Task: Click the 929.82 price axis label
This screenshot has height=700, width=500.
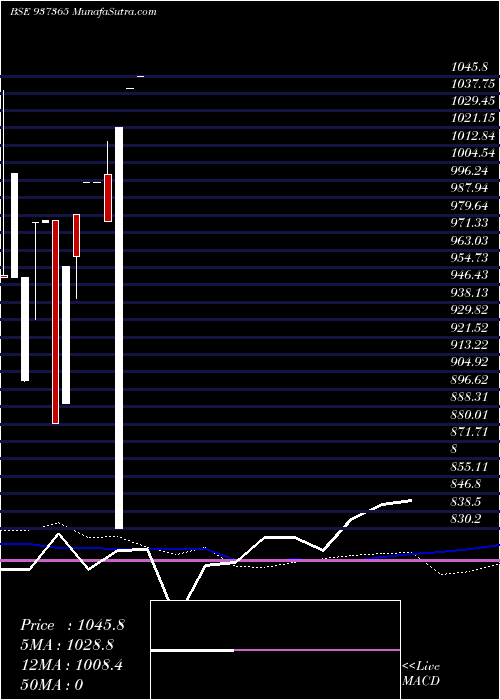Action: point(470,310)
